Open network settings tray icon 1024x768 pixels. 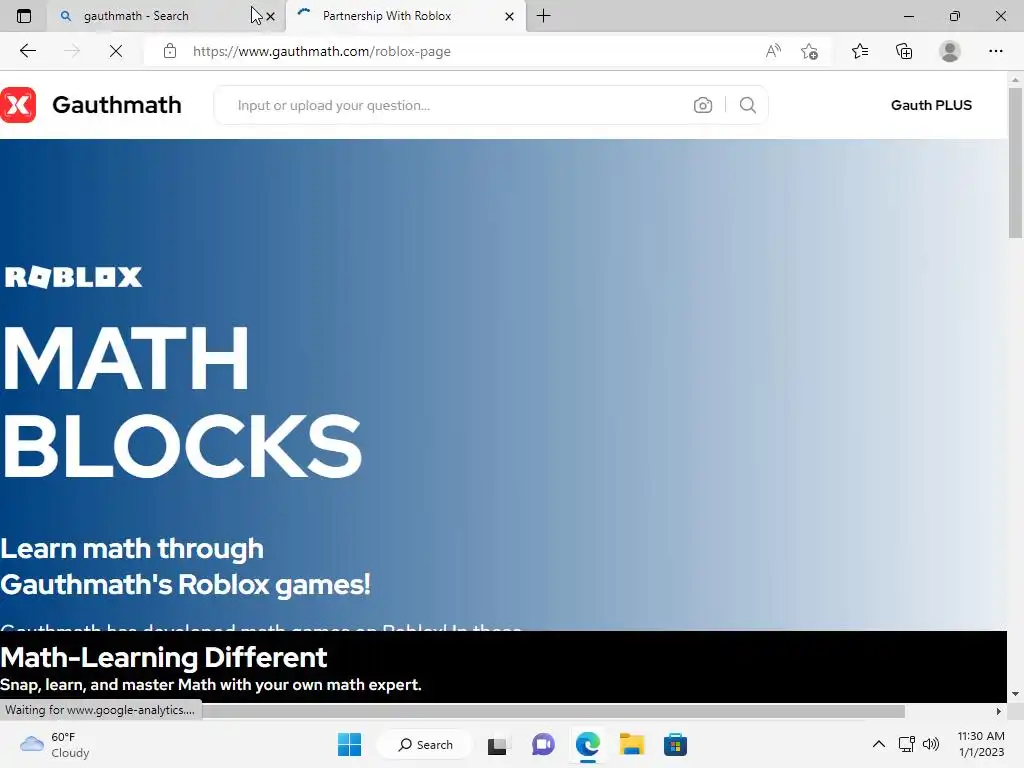906,744
